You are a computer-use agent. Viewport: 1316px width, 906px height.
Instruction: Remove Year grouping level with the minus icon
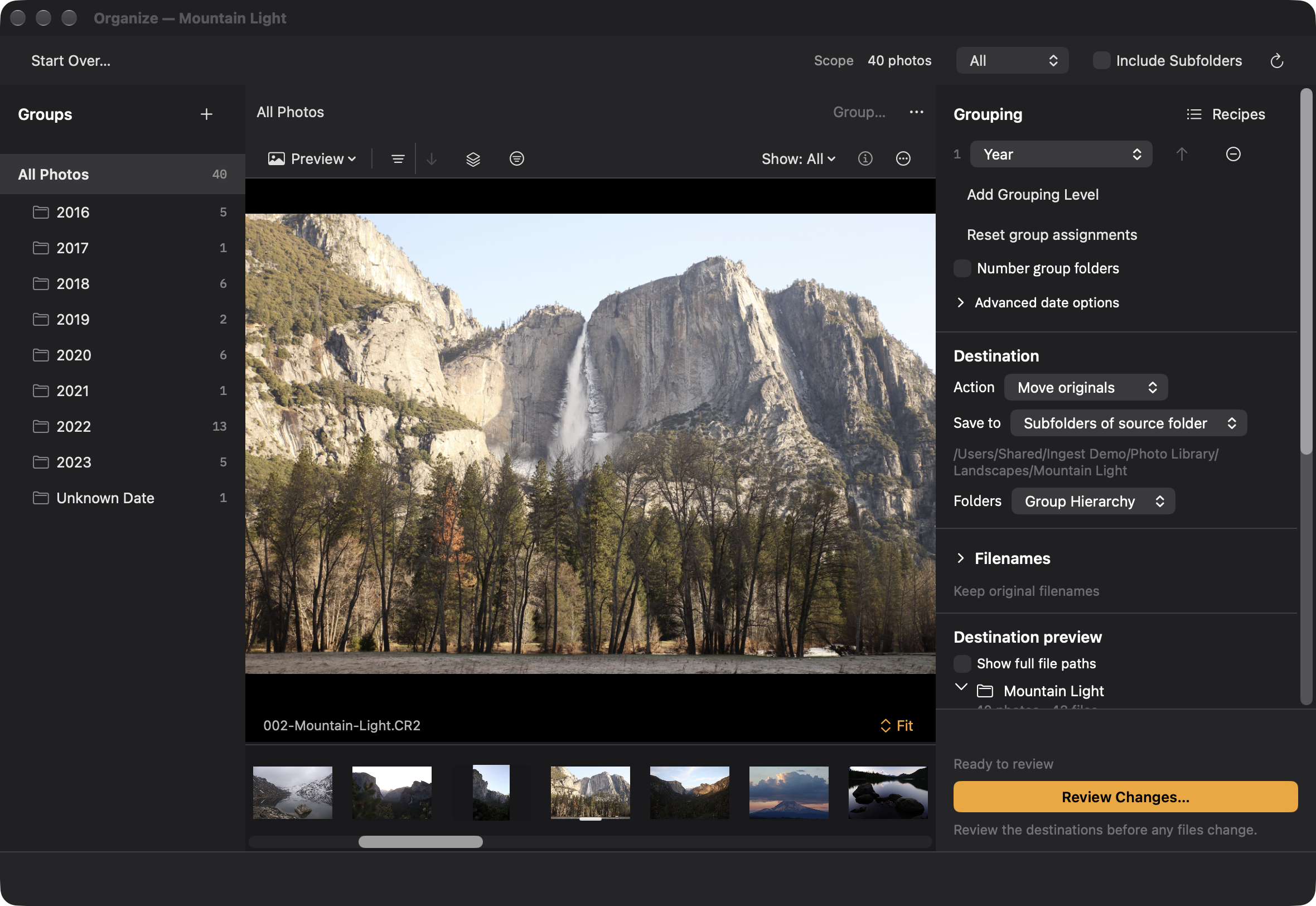(x=1232, y=155)
